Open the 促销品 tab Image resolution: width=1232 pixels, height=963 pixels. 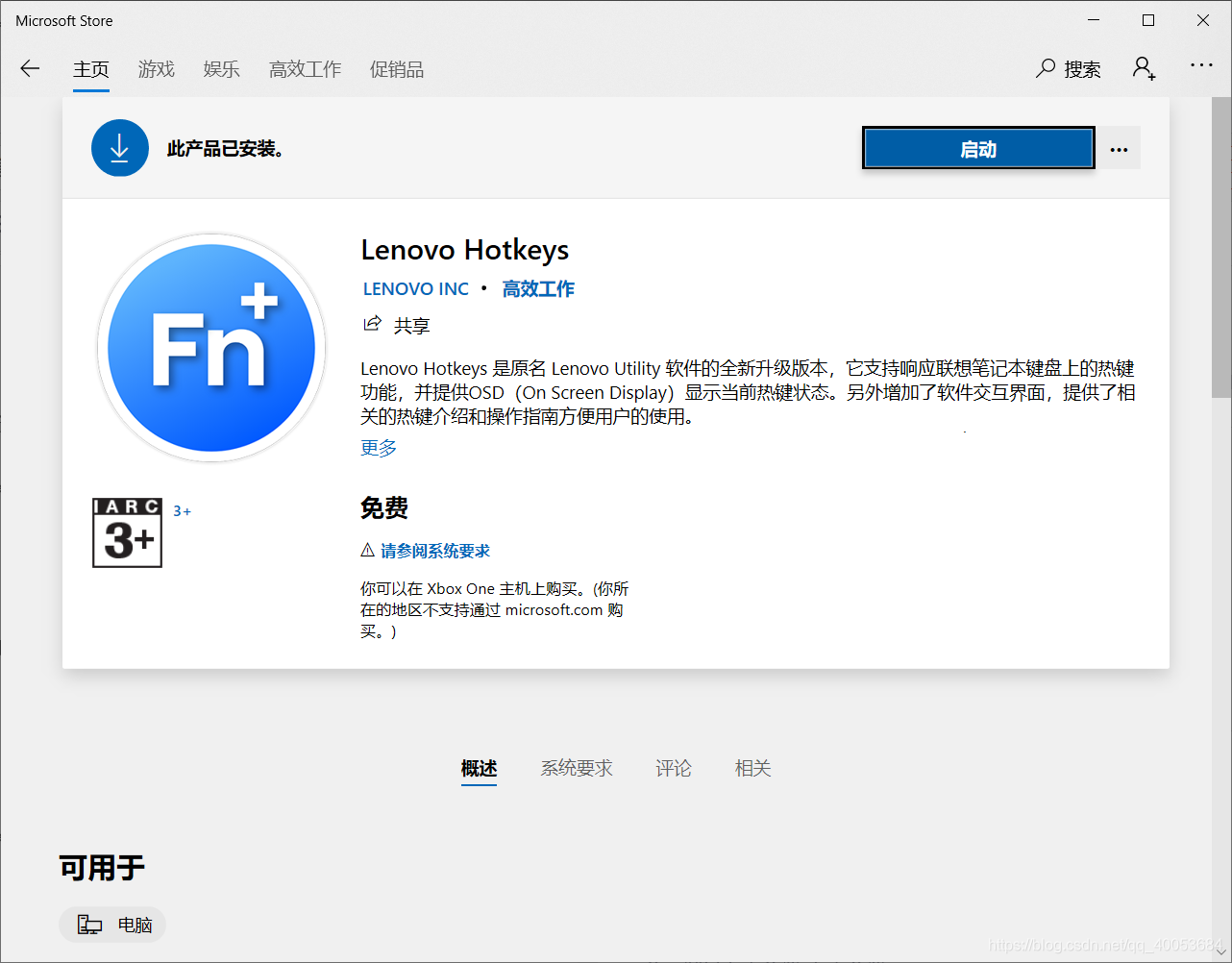point(397,69)
